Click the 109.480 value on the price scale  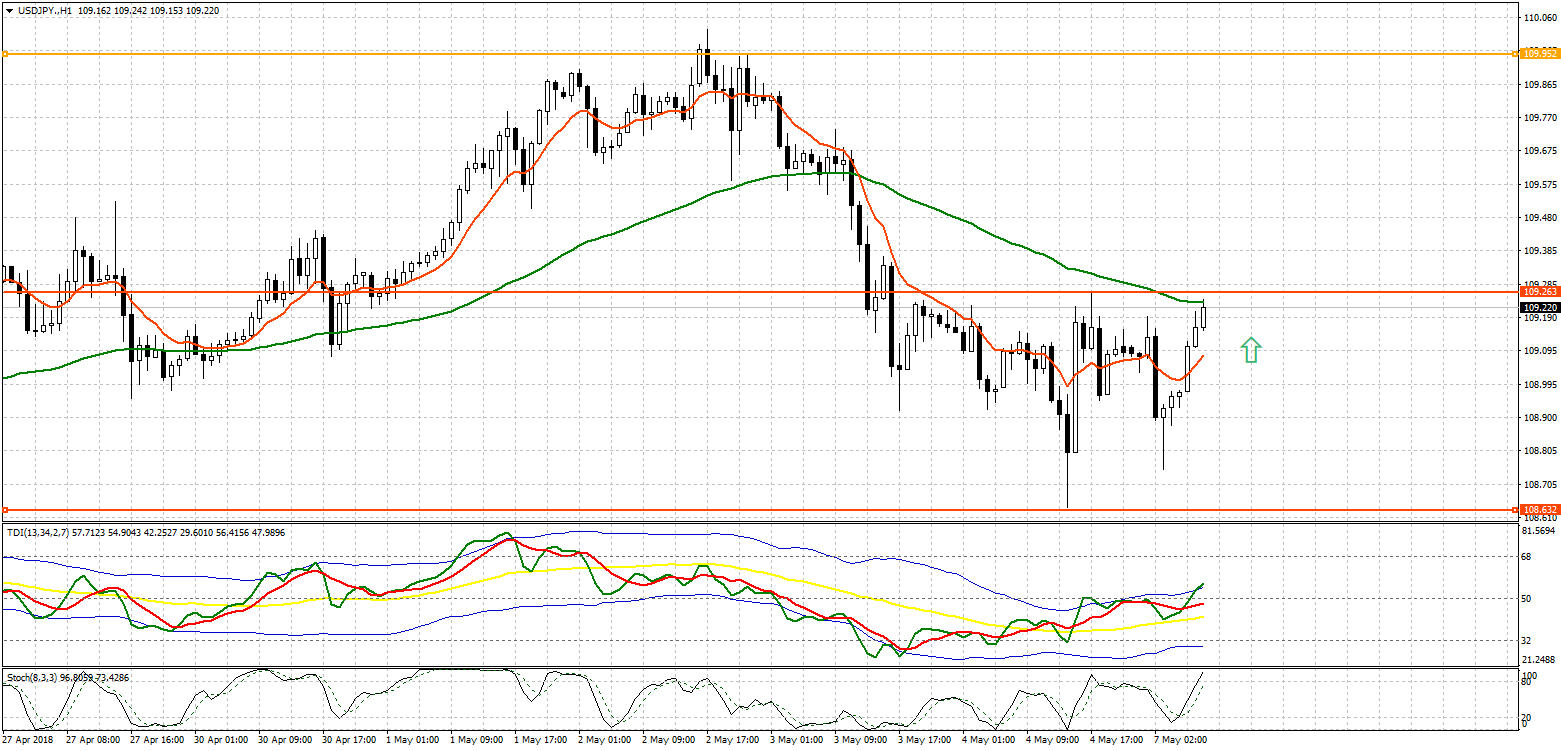pos(1539,218)
